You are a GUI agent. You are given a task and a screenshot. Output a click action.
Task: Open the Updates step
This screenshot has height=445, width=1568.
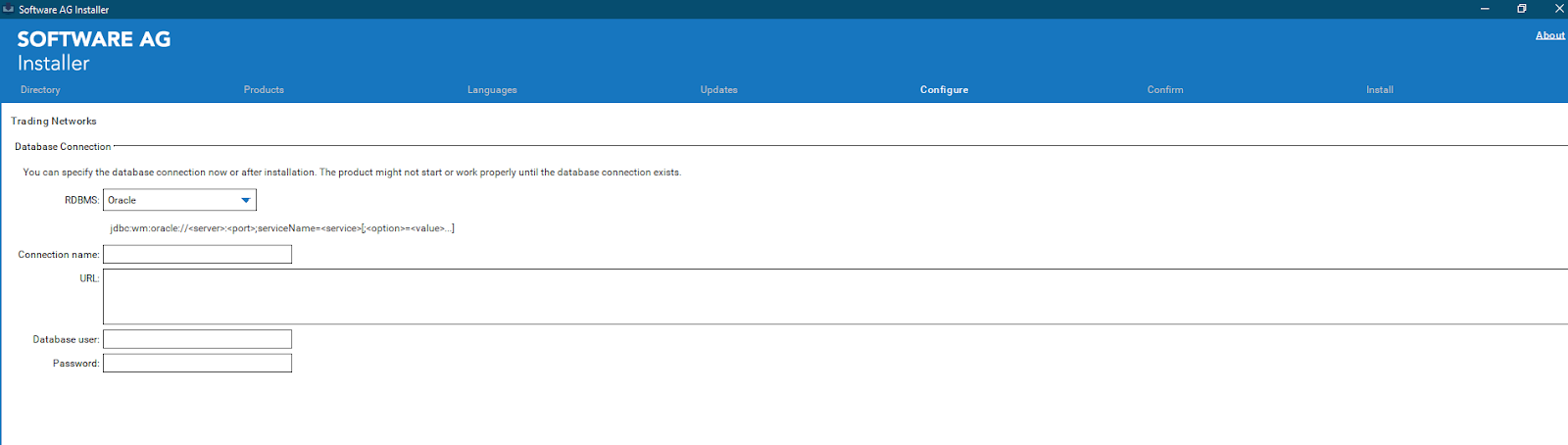pos(718,89)
